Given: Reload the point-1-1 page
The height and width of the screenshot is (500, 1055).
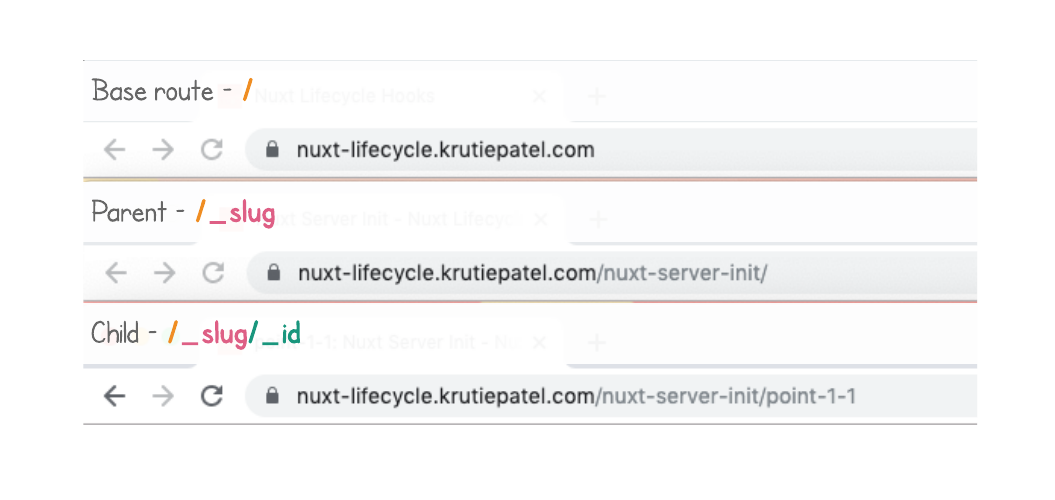Looking at the screenshot, I should (211, 396).
